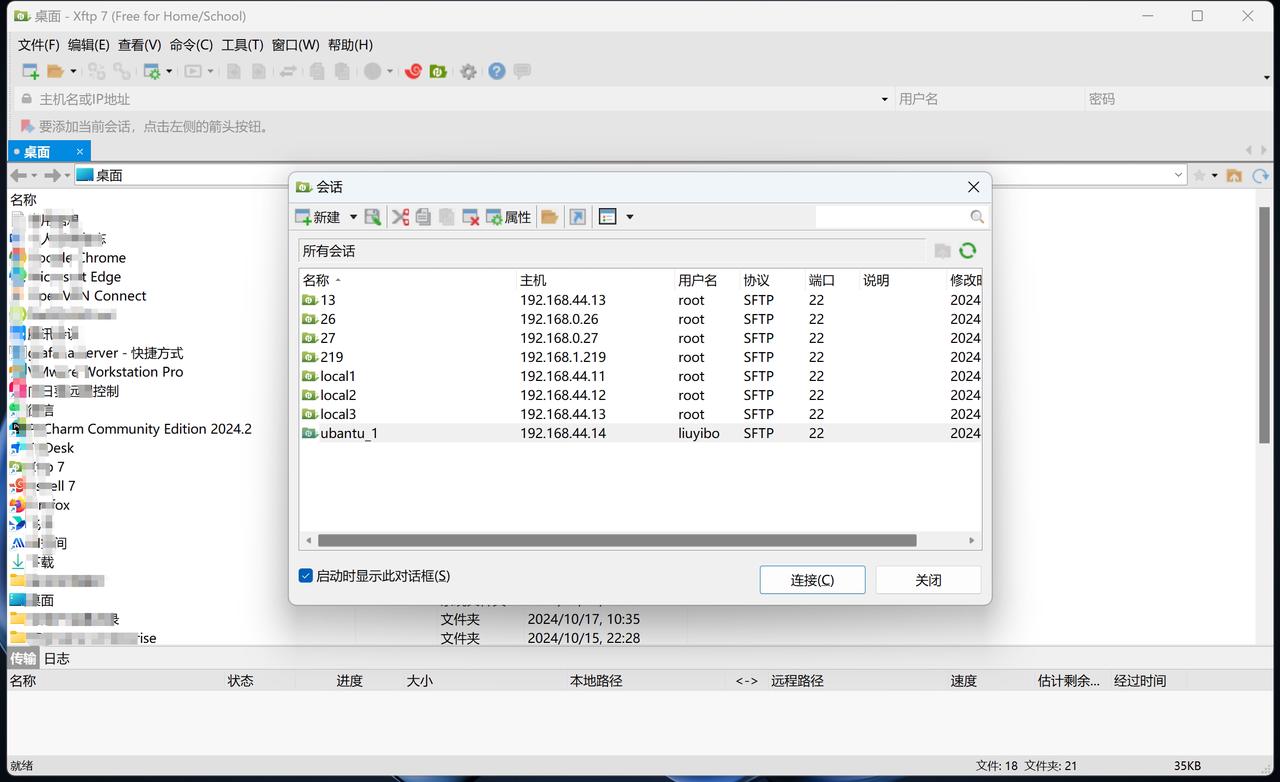The width and height of the screenshot is (1280, 782).
Task: Click the 密码 field
Action: coord(1180,99)
